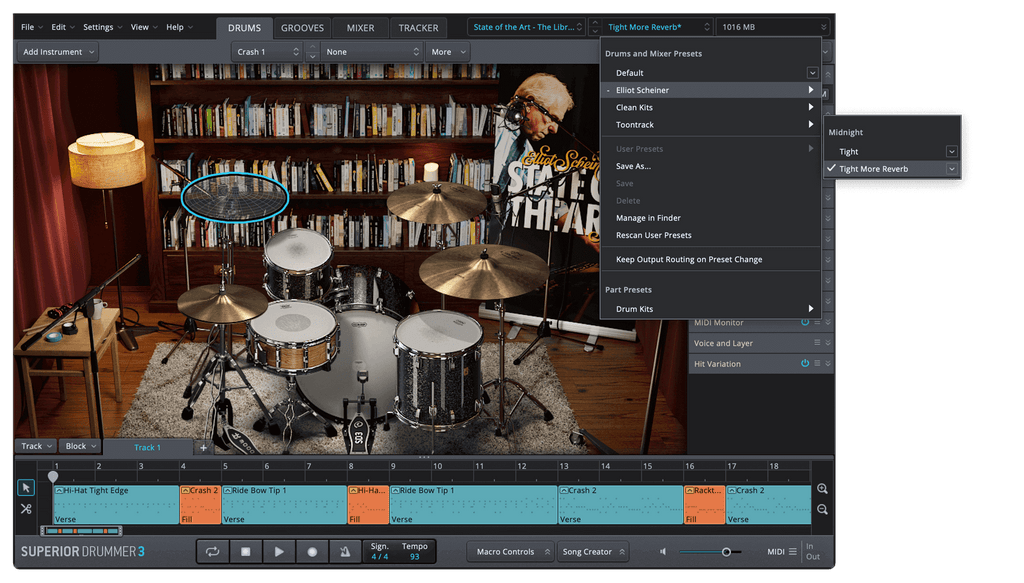
Task: Toggle loop playback button
Action: [x=213, y=552]
